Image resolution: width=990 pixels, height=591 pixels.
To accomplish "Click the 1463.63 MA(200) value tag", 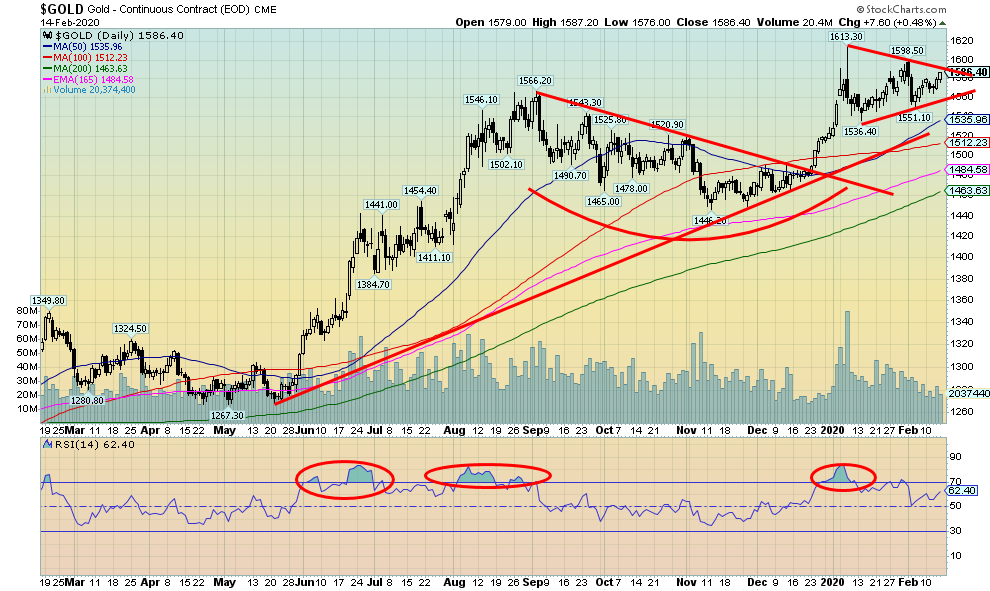I will [x=968, y=191].
